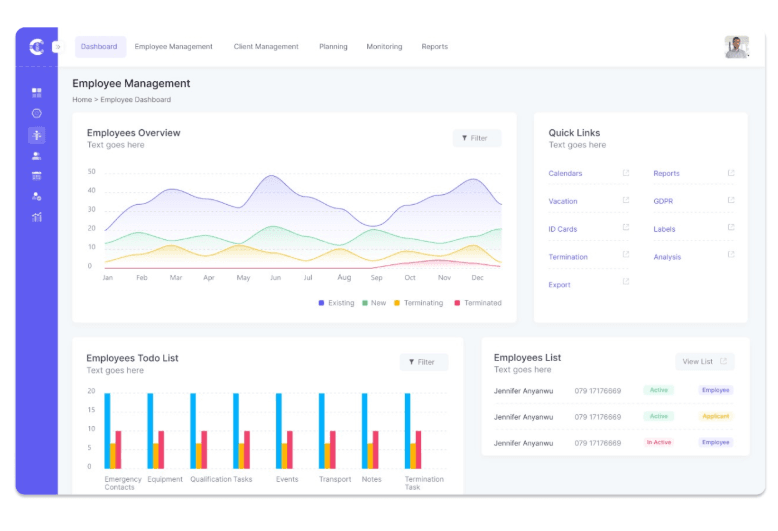Click the 'Qualification Tasks' axis label

click(x=221, y=479)
